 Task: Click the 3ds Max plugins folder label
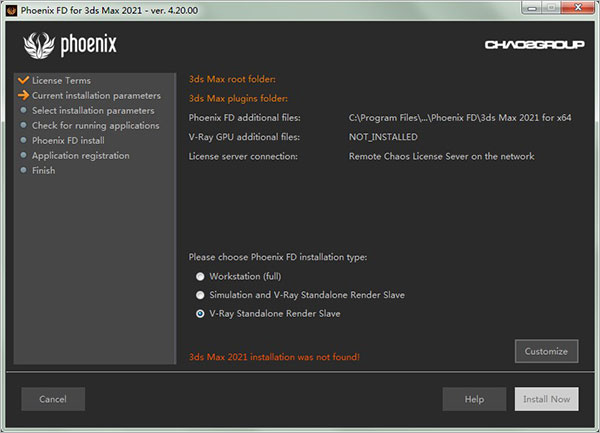coord(238,98)
